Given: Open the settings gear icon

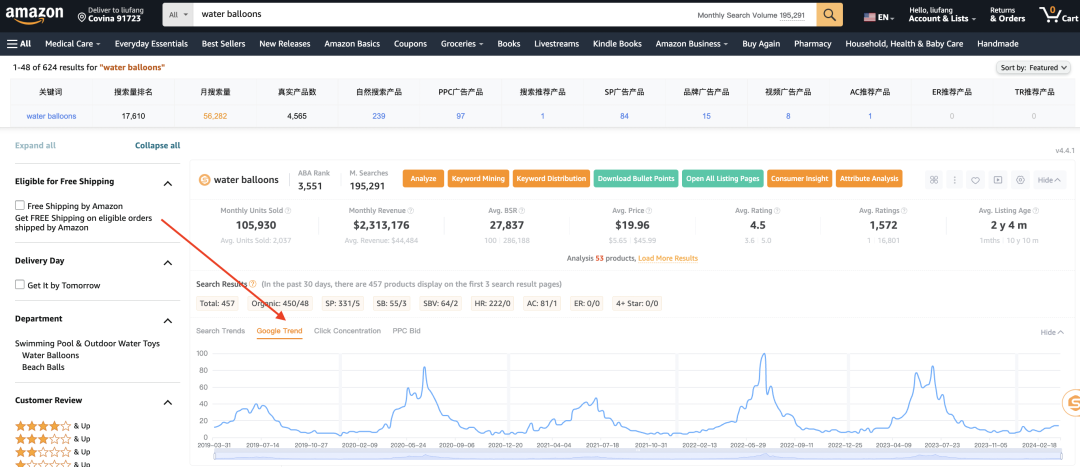Looking at the screenshot, I should pos(1020,180).
